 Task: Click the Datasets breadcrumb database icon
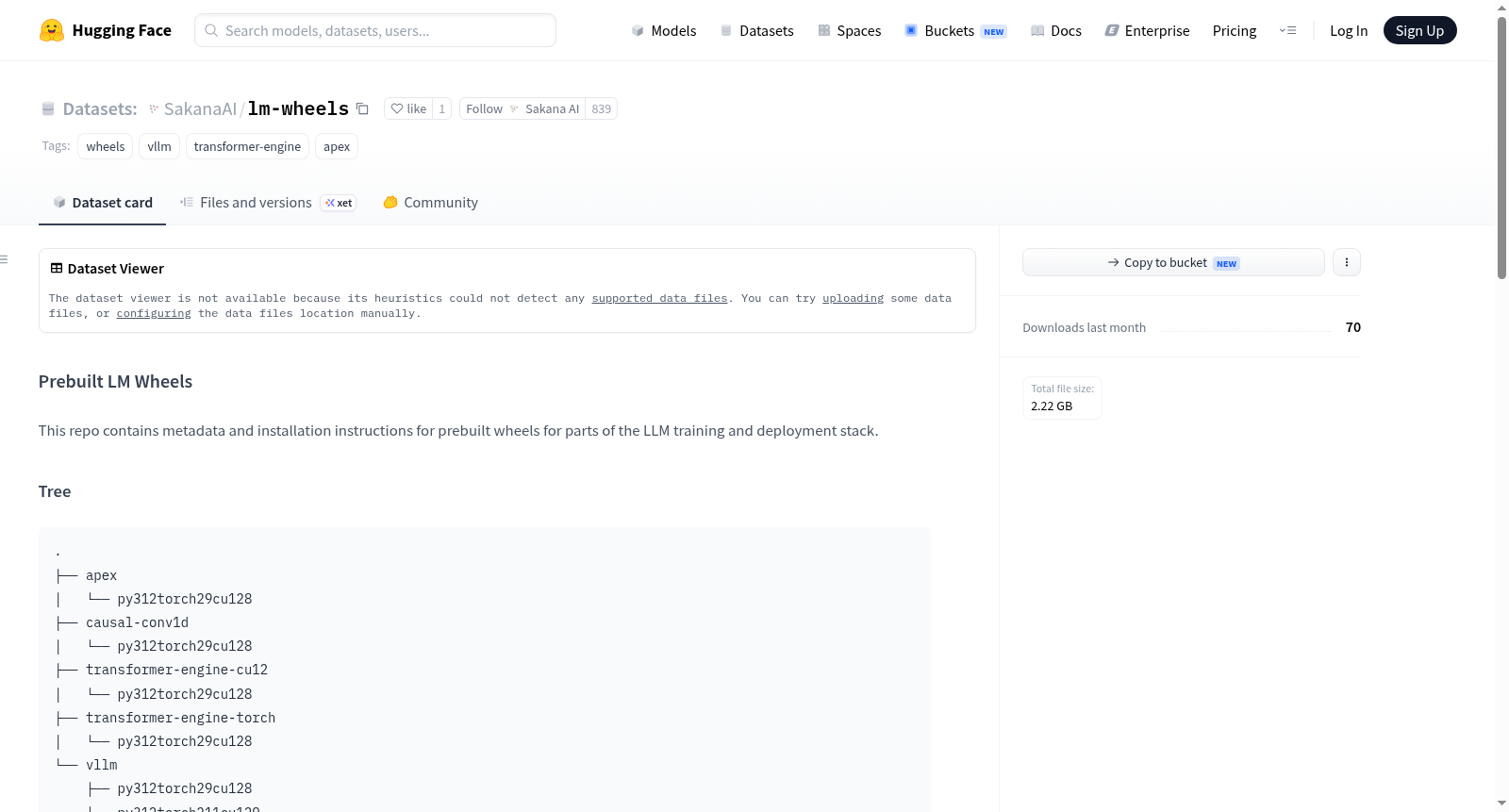point(48,109)
